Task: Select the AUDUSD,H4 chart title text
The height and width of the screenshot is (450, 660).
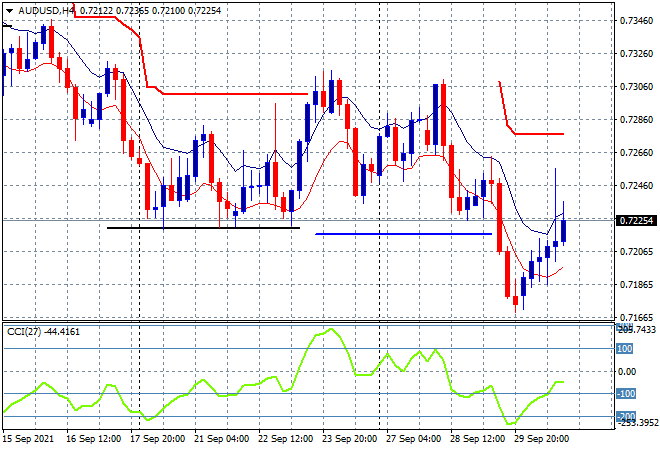Action: click(x=46, y=11)
